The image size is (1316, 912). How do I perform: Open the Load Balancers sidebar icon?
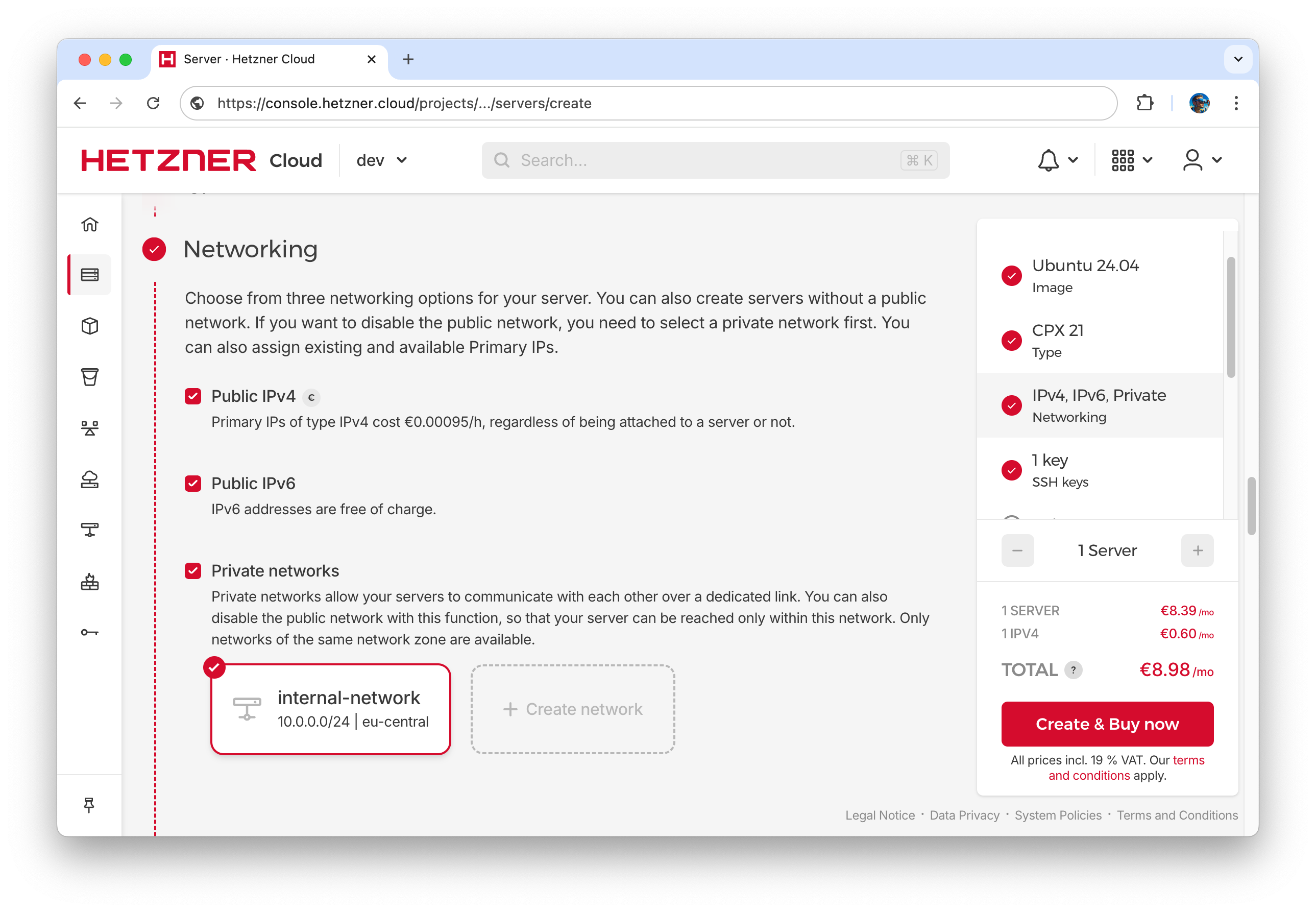click(x=90, y=428)
